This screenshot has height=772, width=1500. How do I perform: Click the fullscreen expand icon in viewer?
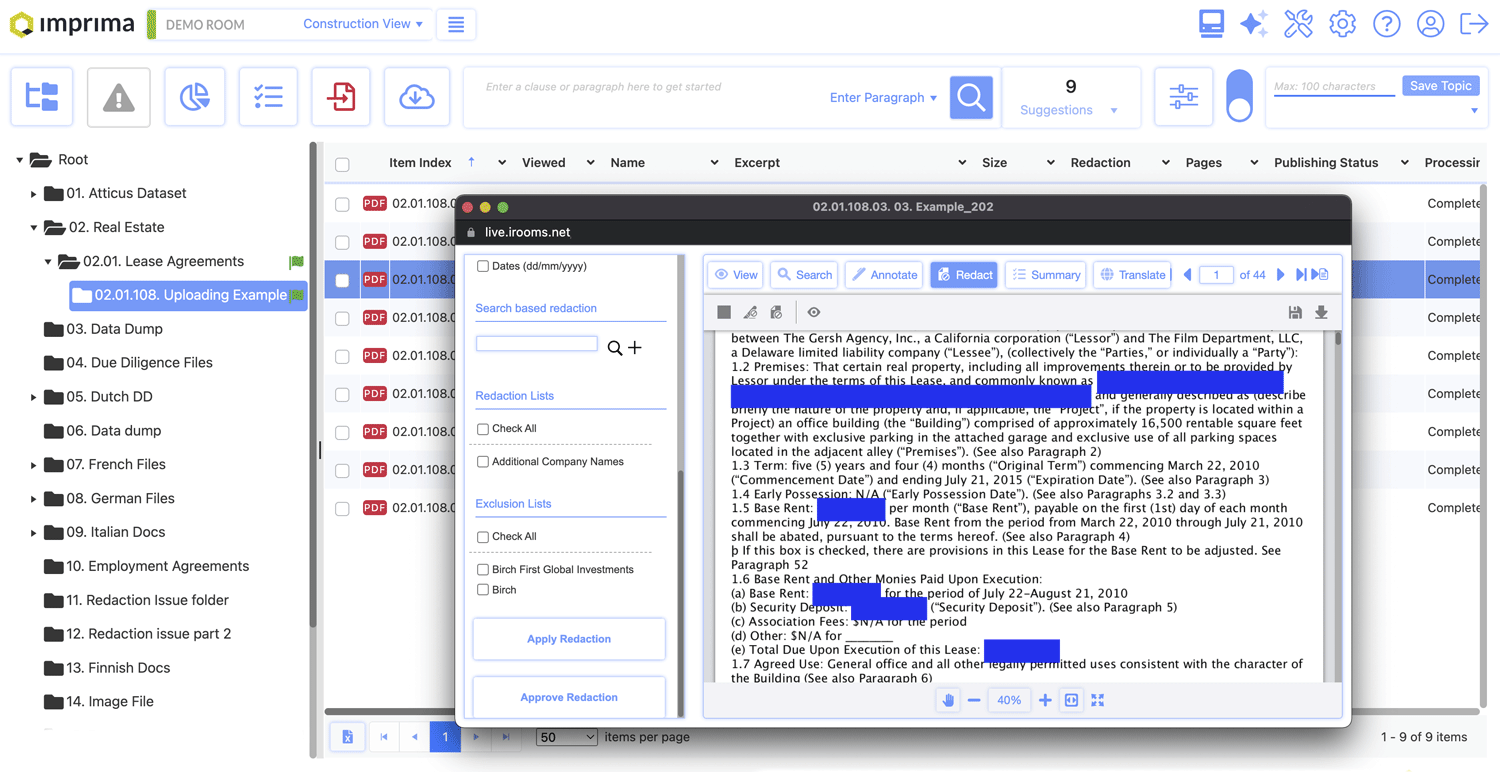1098,700
